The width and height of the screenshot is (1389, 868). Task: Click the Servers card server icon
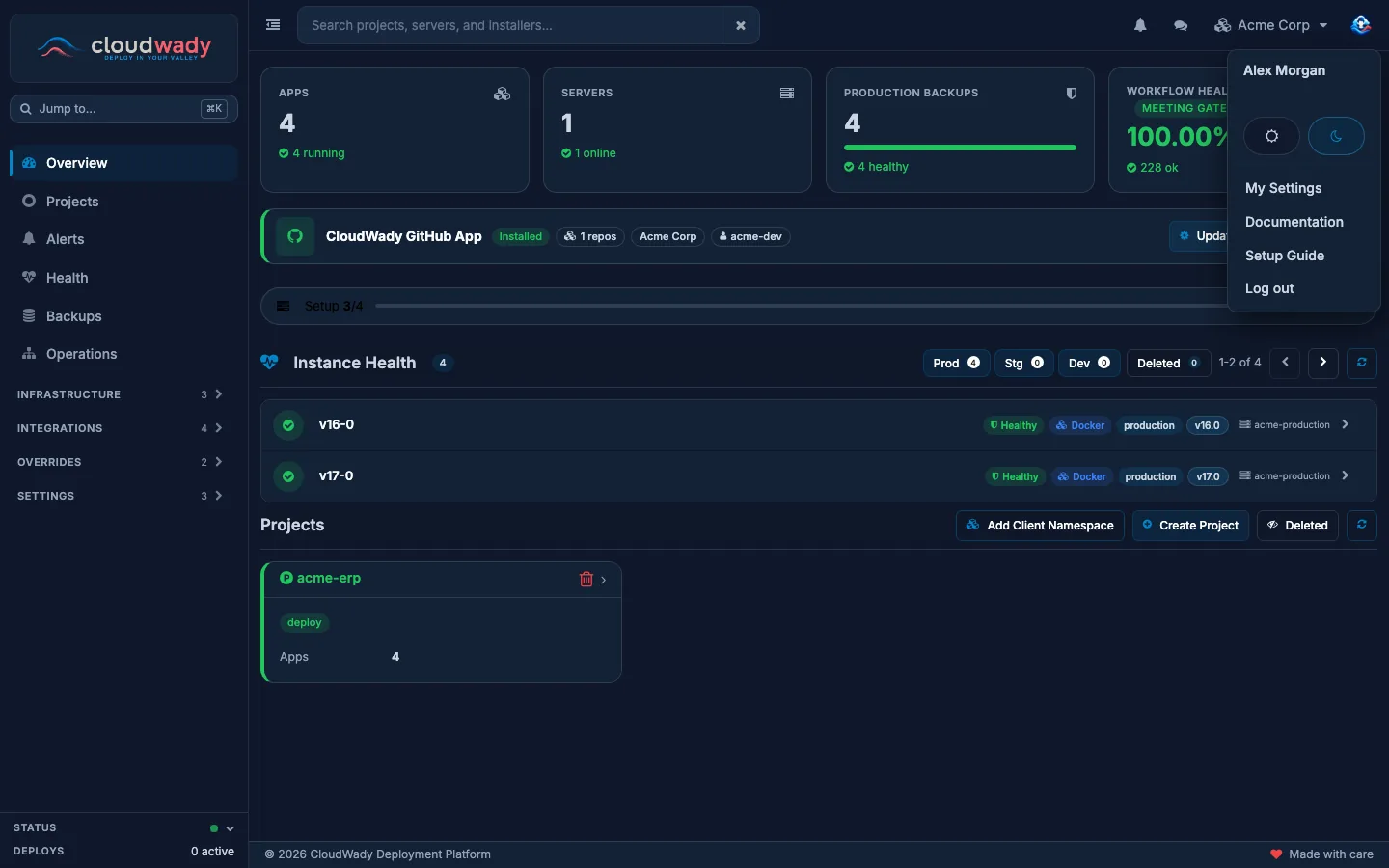tap(787, 94)
